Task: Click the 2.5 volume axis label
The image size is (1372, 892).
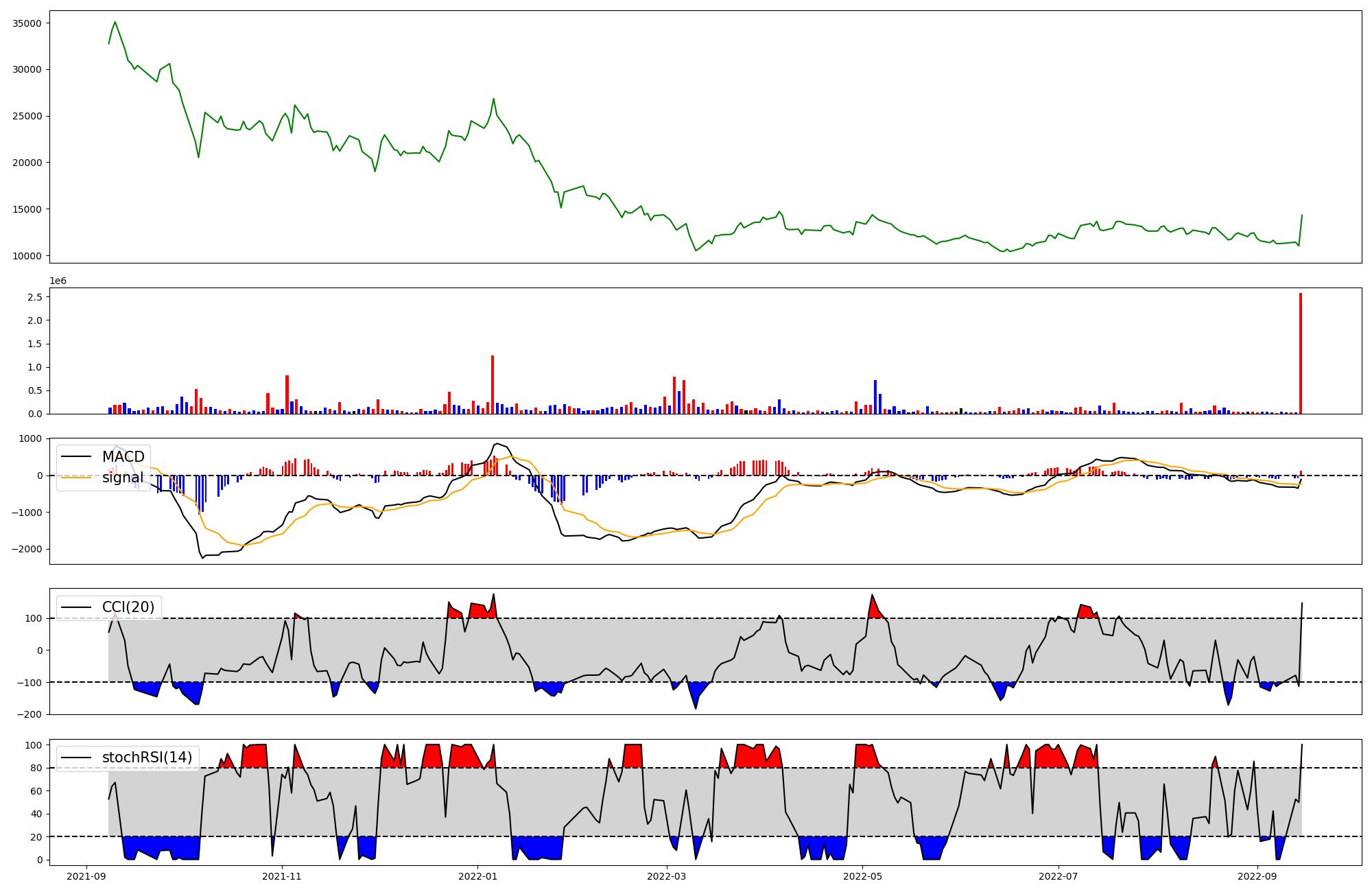Action: coord(35,297)
